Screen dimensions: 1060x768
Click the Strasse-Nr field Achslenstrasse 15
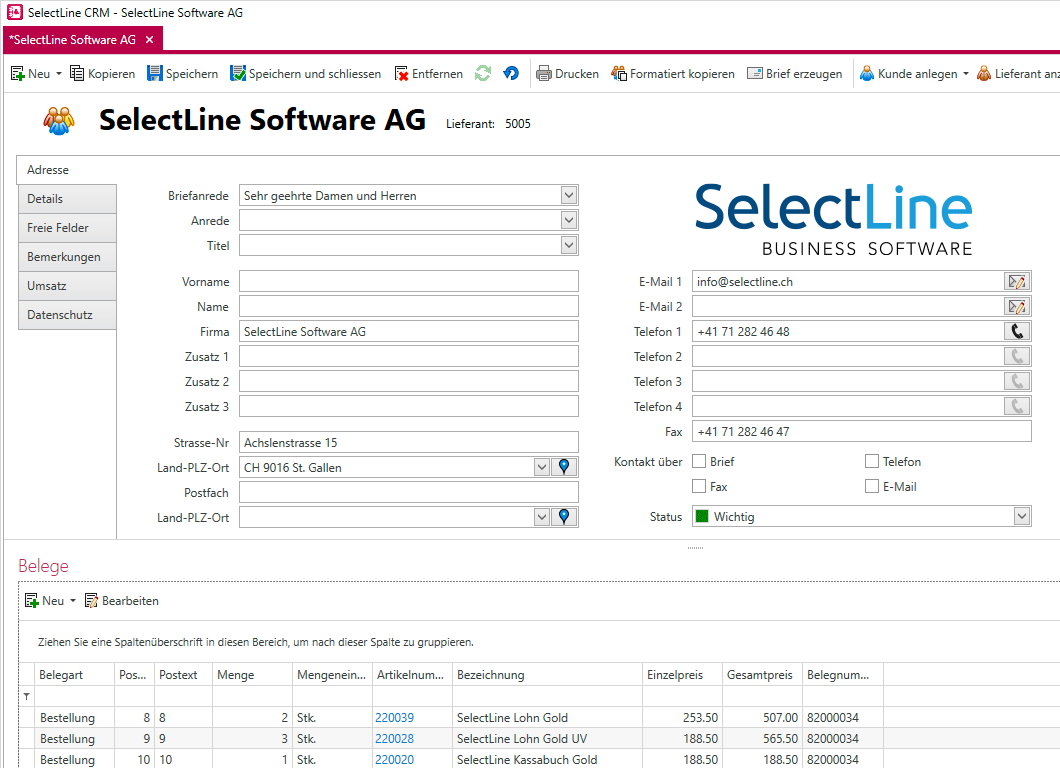(x=408, y=442)
